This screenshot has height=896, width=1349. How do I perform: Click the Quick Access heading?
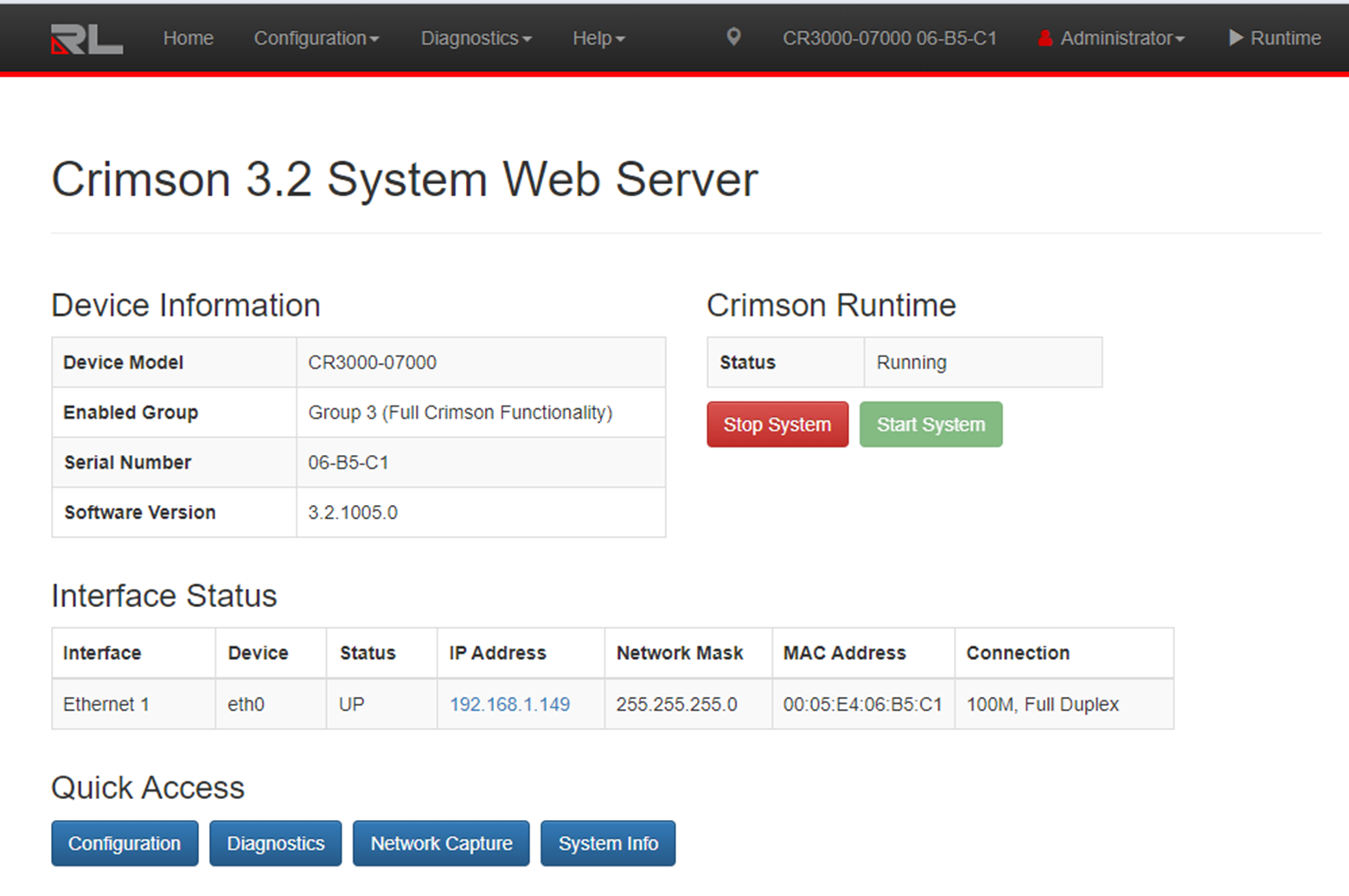point(148,788)
